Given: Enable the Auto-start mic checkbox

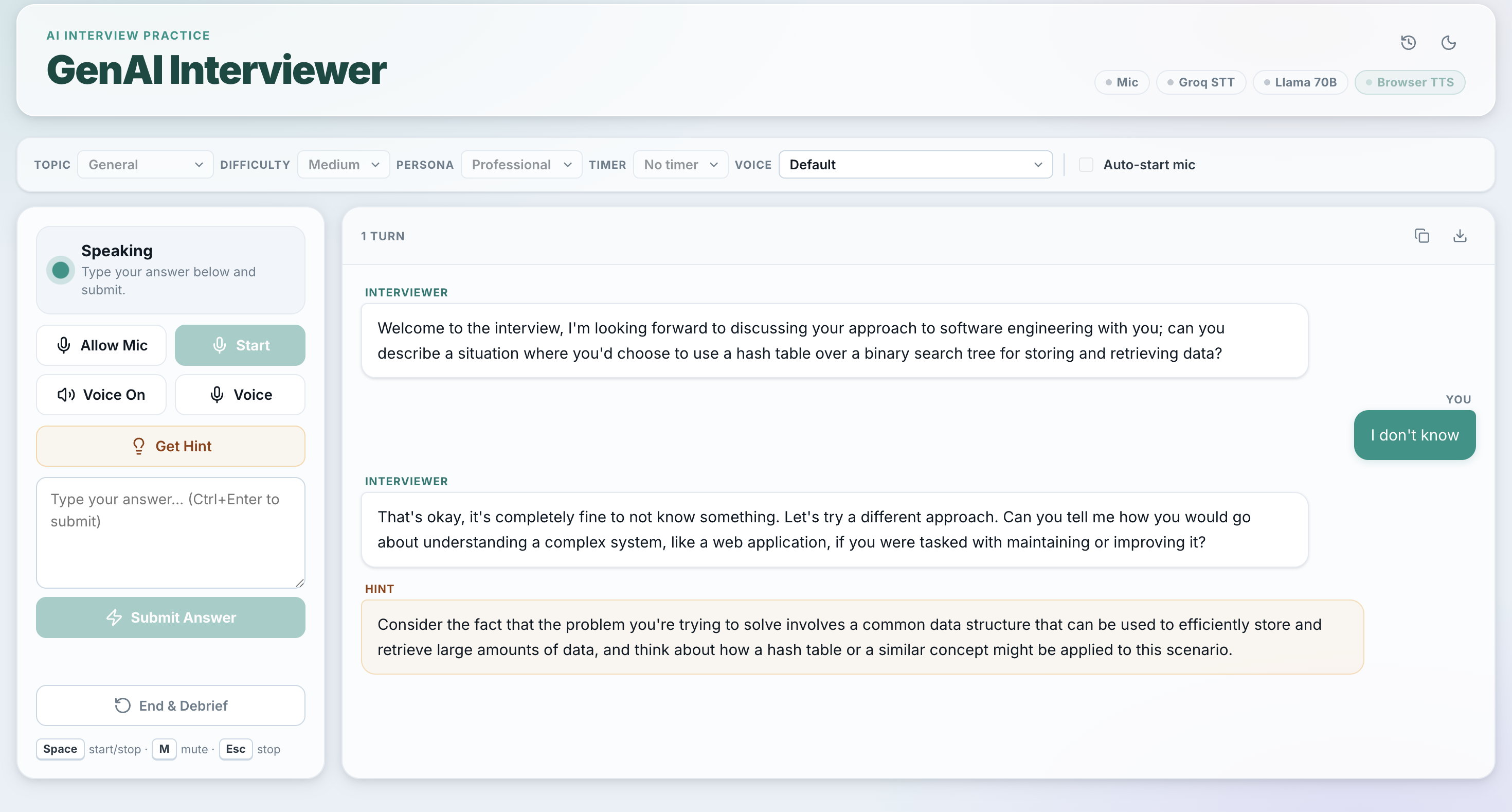Looking at the screenshot, I should 1086,164.
